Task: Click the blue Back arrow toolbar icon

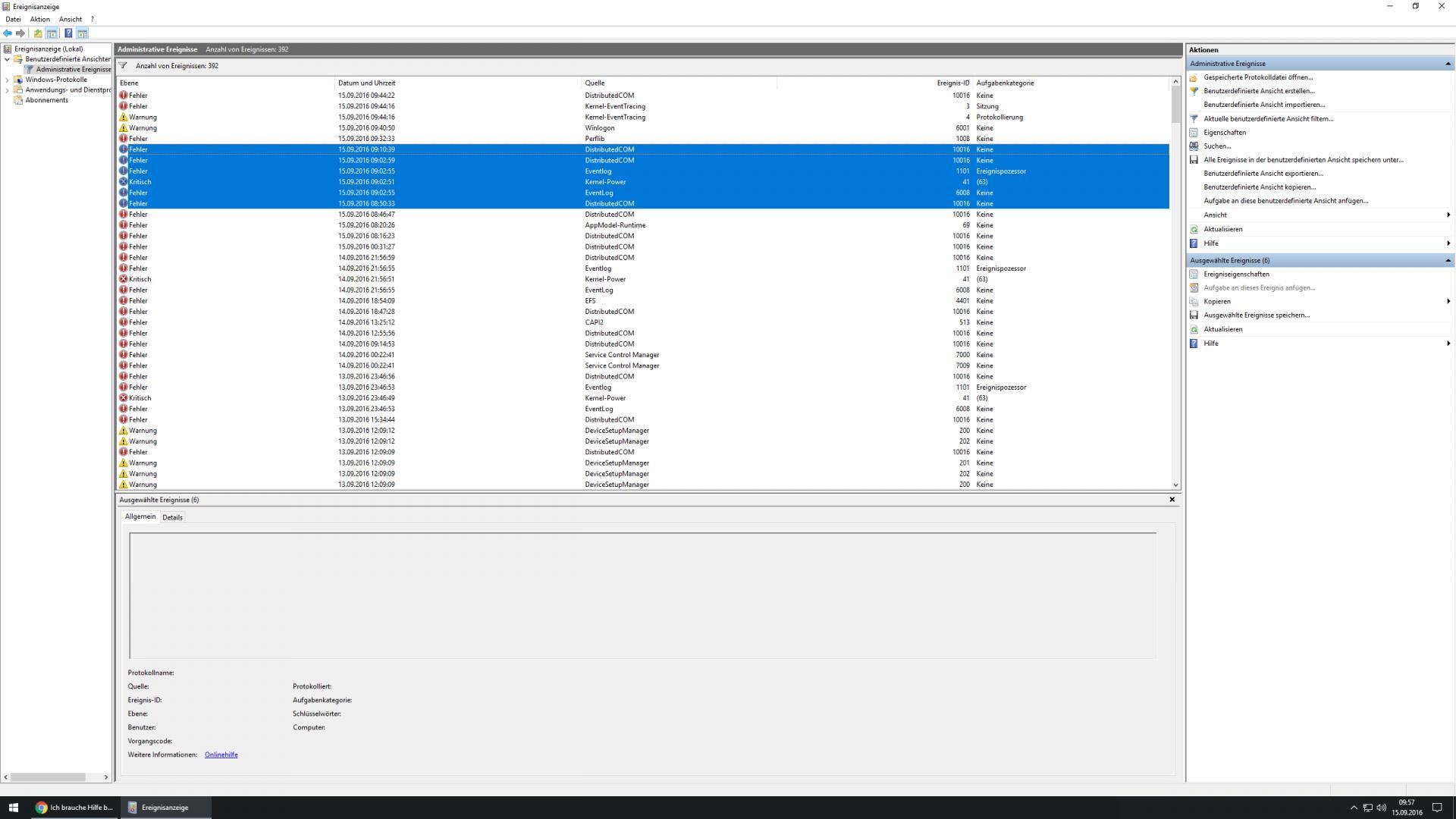Action: 8,33
